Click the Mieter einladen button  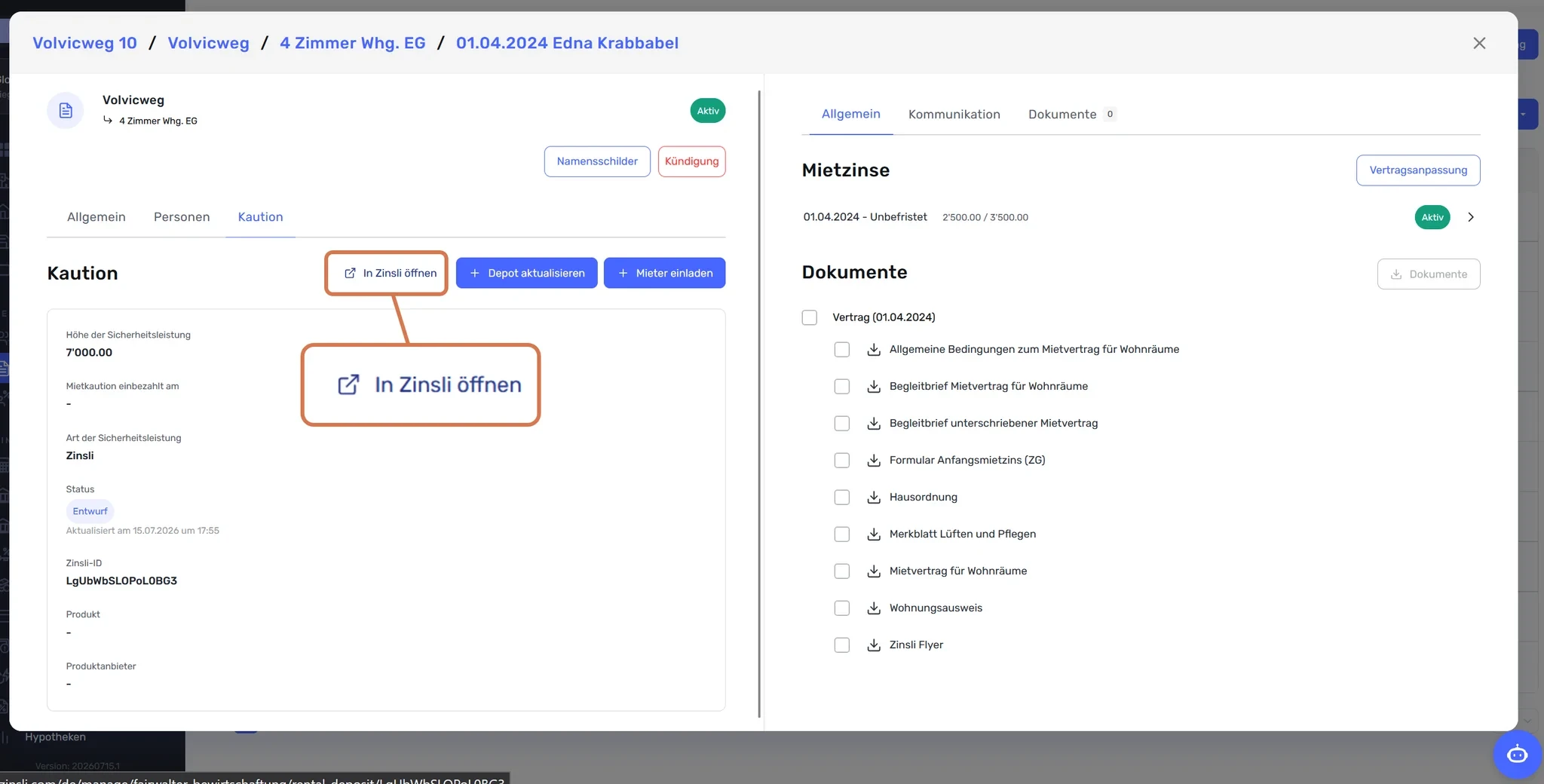click(665, 273)
